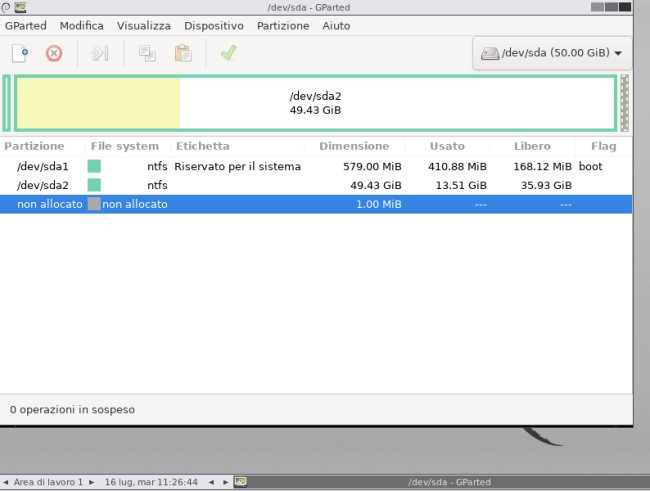Viewport: 650px width, 491px height.
Task: Click the Delete partition toolbar icon
Action: pyautogui.click(x=54, y=54)
